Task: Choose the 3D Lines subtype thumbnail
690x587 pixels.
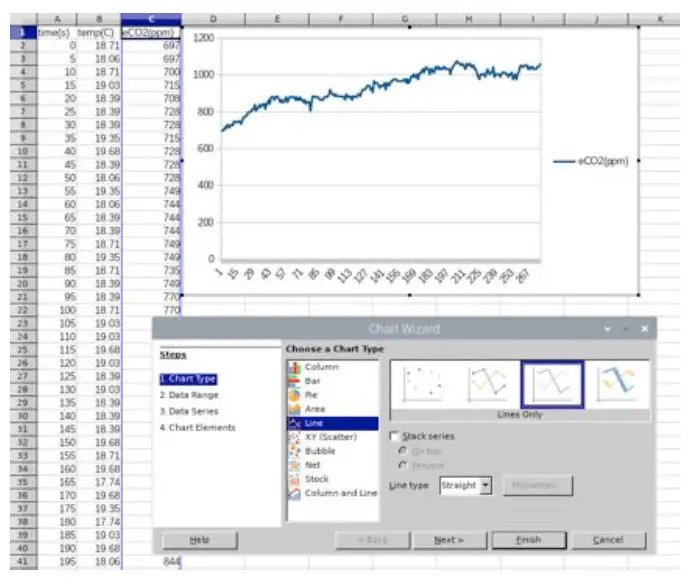Action: (x=617, y=385)
